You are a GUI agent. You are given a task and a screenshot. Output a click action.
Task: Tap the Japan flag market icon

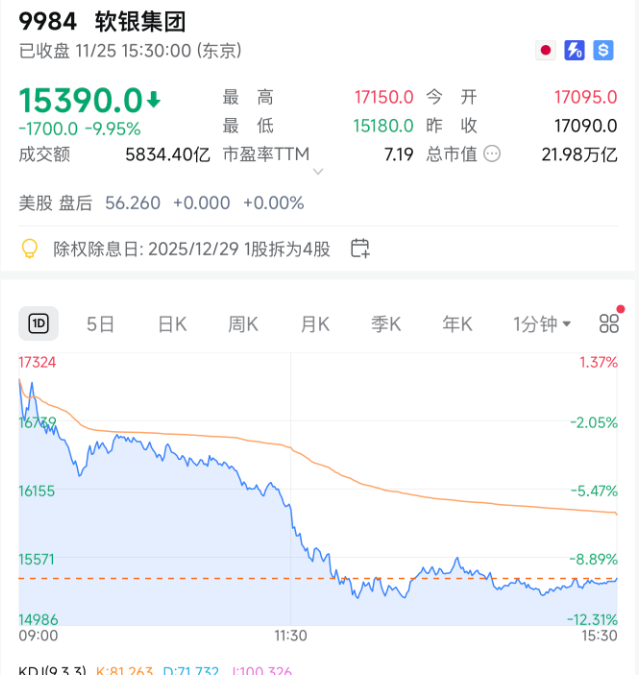546,49
